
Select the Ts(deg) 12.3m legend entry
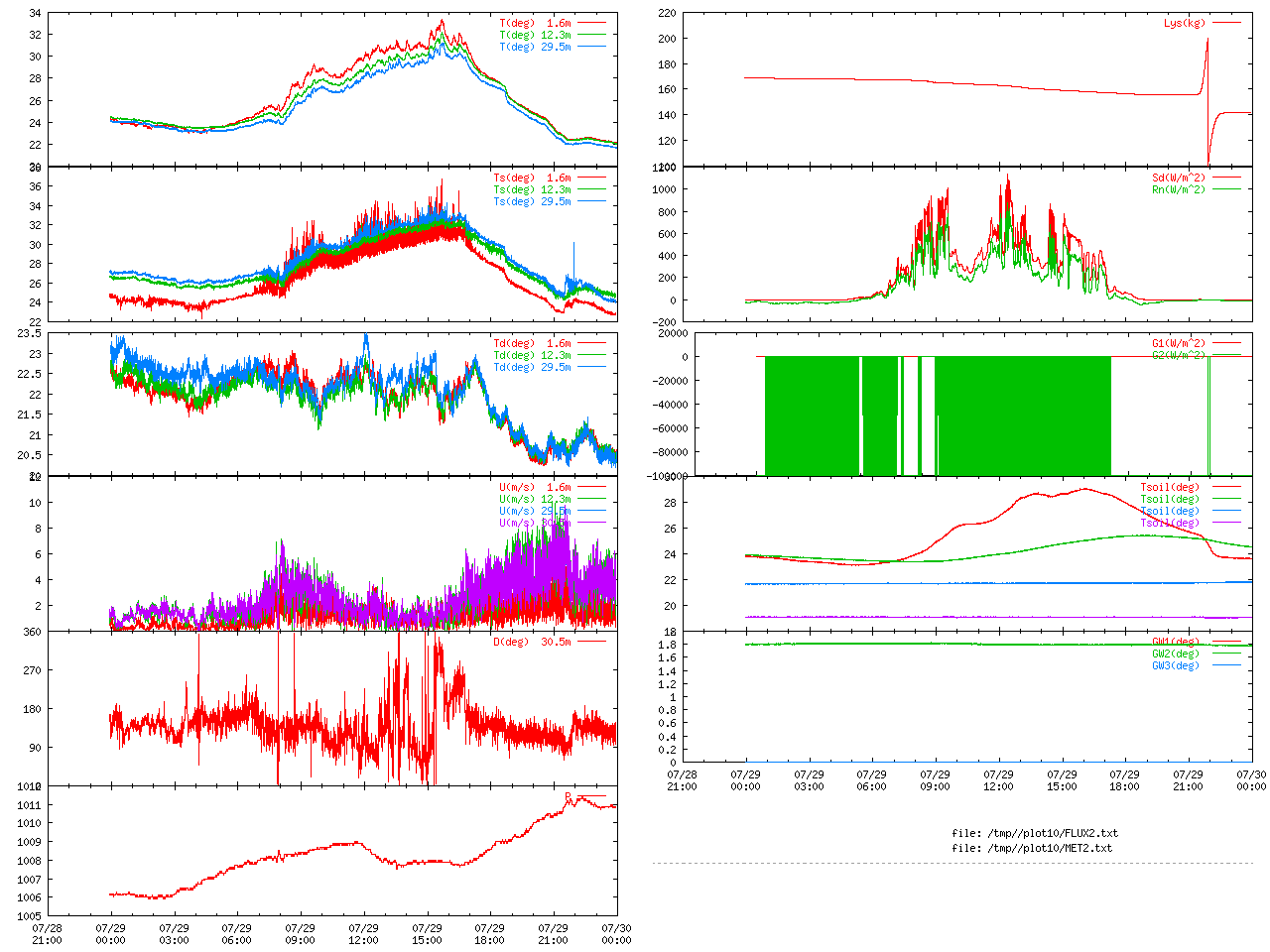tap(533, 189)
